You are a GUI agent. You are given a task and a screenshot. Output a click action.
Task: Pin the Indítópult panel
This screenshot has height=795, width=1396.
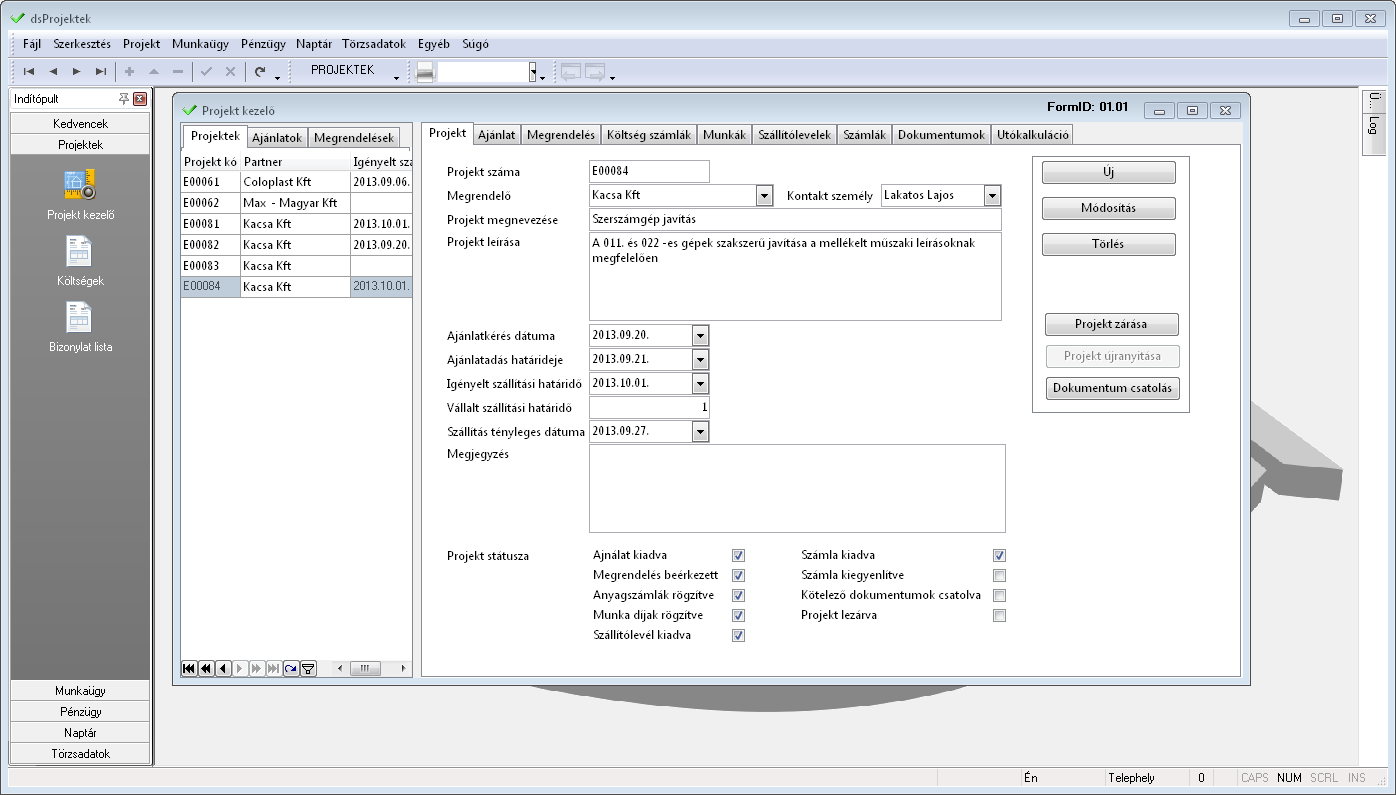click(124, 99)
